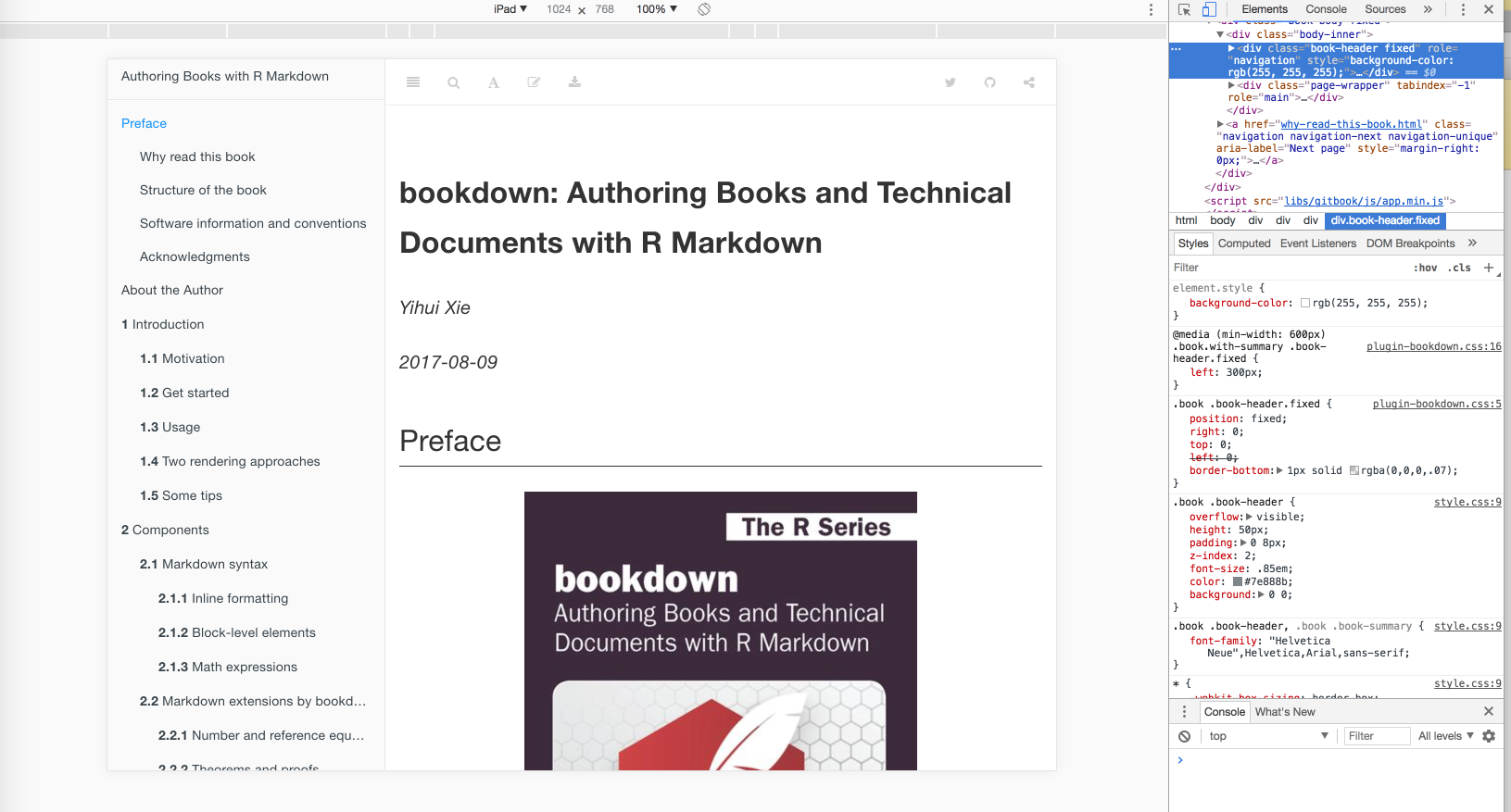
Task: Toggle the sidebar with the hamburger icon
Action: pos(413,82)
